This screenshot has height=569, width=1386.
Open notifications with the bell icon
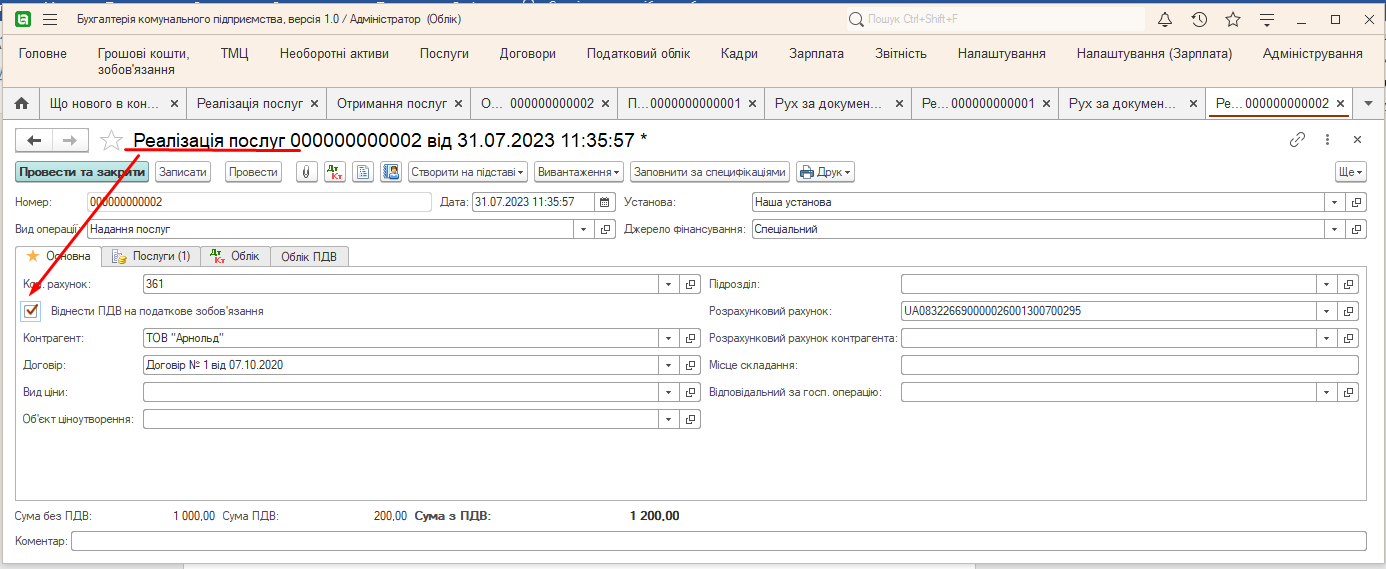click(x=1165, y=20)
